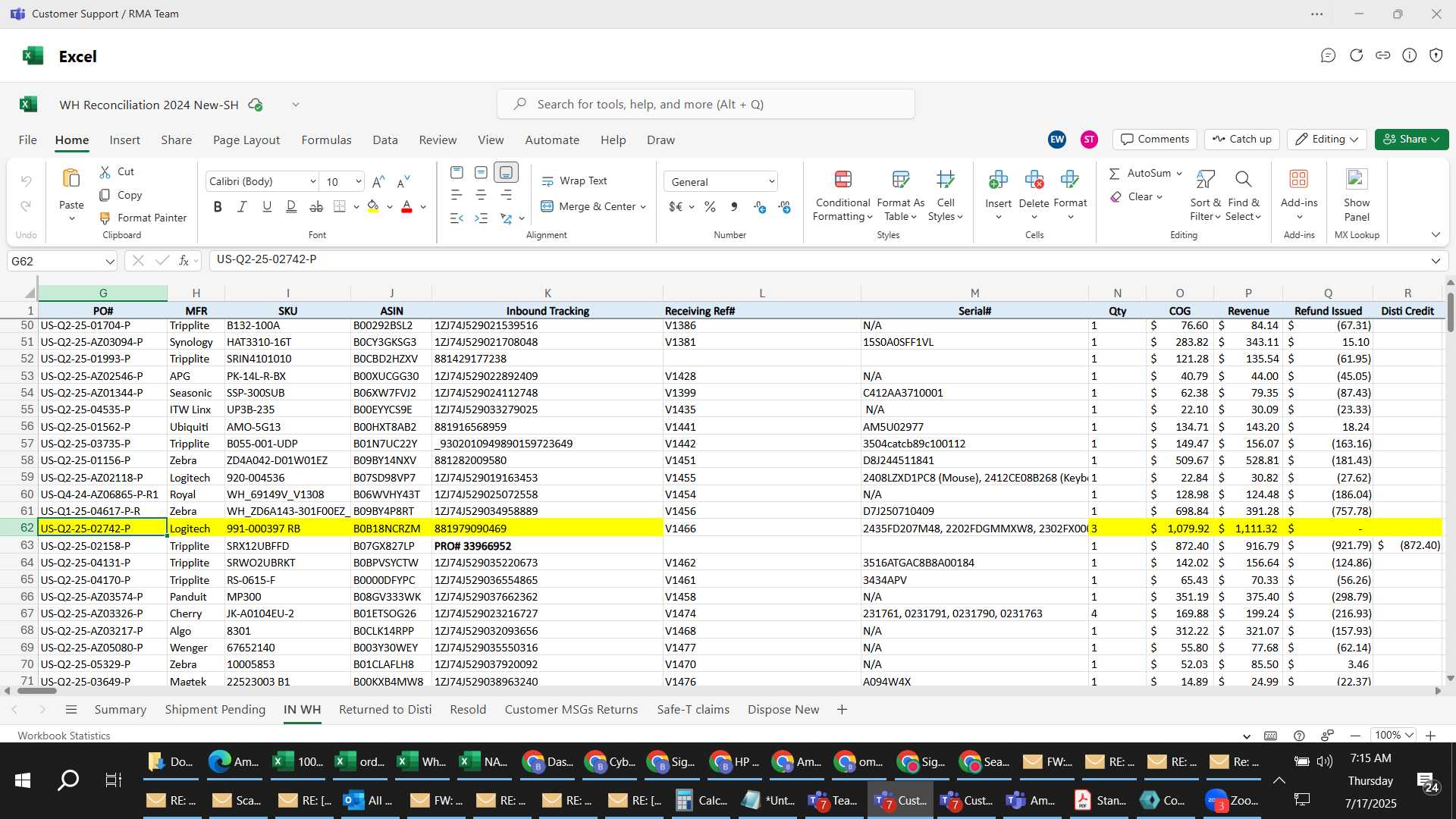Click the Increase Decimal icon
This screenshot has width=1456, height=819.
pos(760,207)
